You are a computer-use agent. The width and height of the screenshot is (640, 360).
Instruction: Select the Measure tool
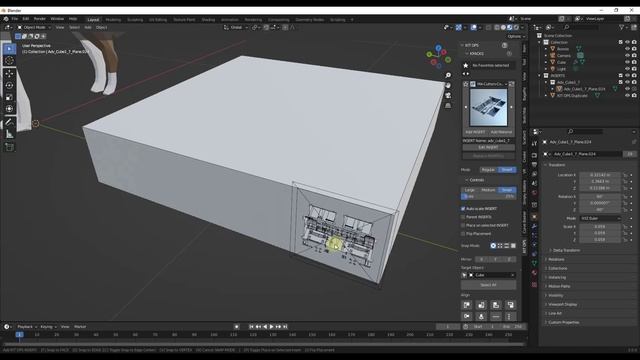(9, 134)
